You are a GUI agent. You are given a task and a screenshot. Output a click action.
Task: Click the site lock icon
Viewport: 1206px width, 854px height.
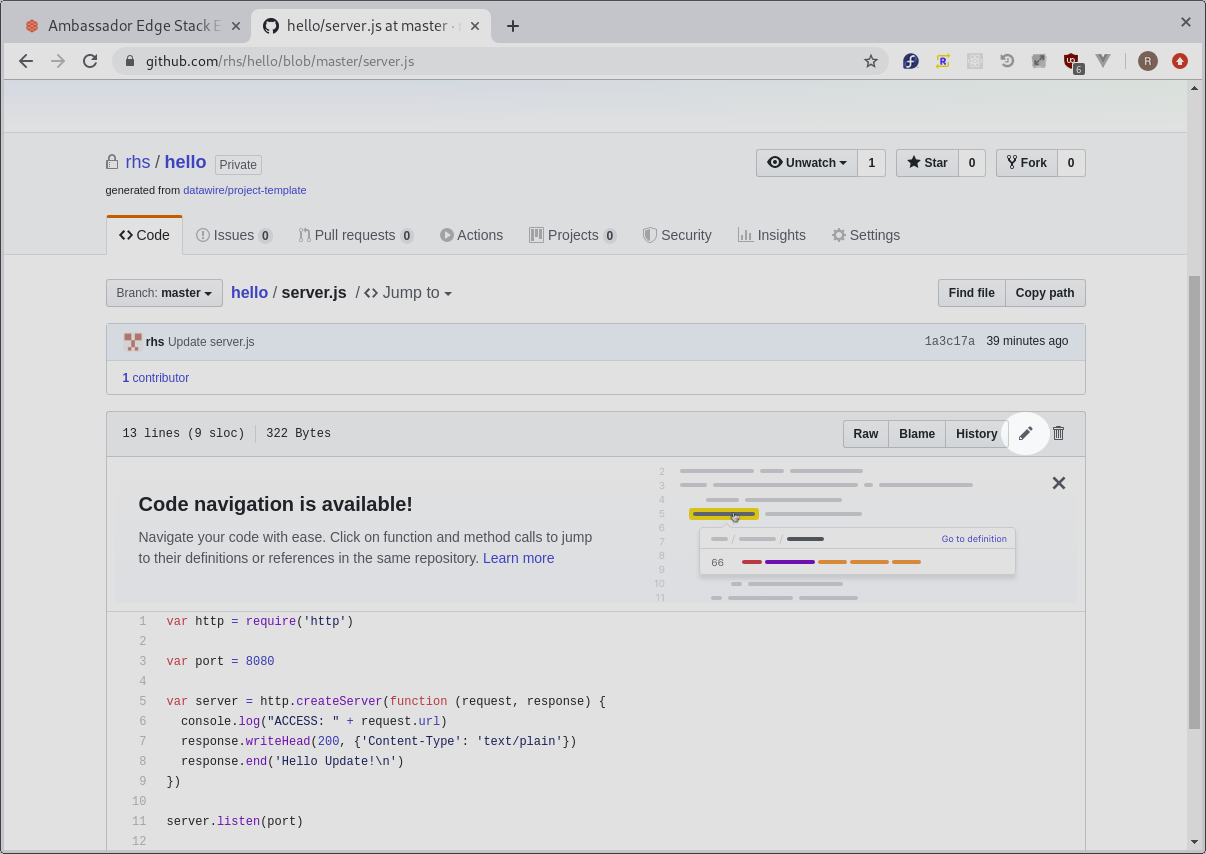tap(130, 61)
